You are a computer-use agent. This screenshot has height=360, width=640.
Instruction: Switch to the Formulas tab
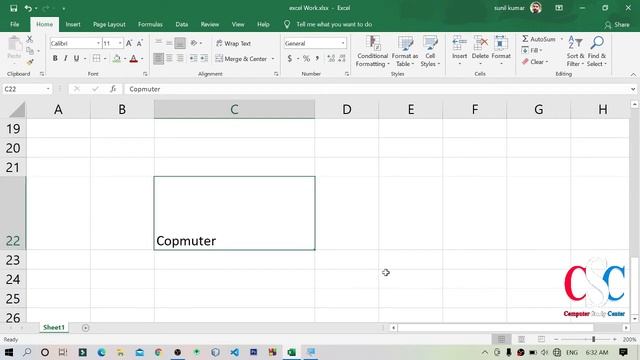point(150,24)
